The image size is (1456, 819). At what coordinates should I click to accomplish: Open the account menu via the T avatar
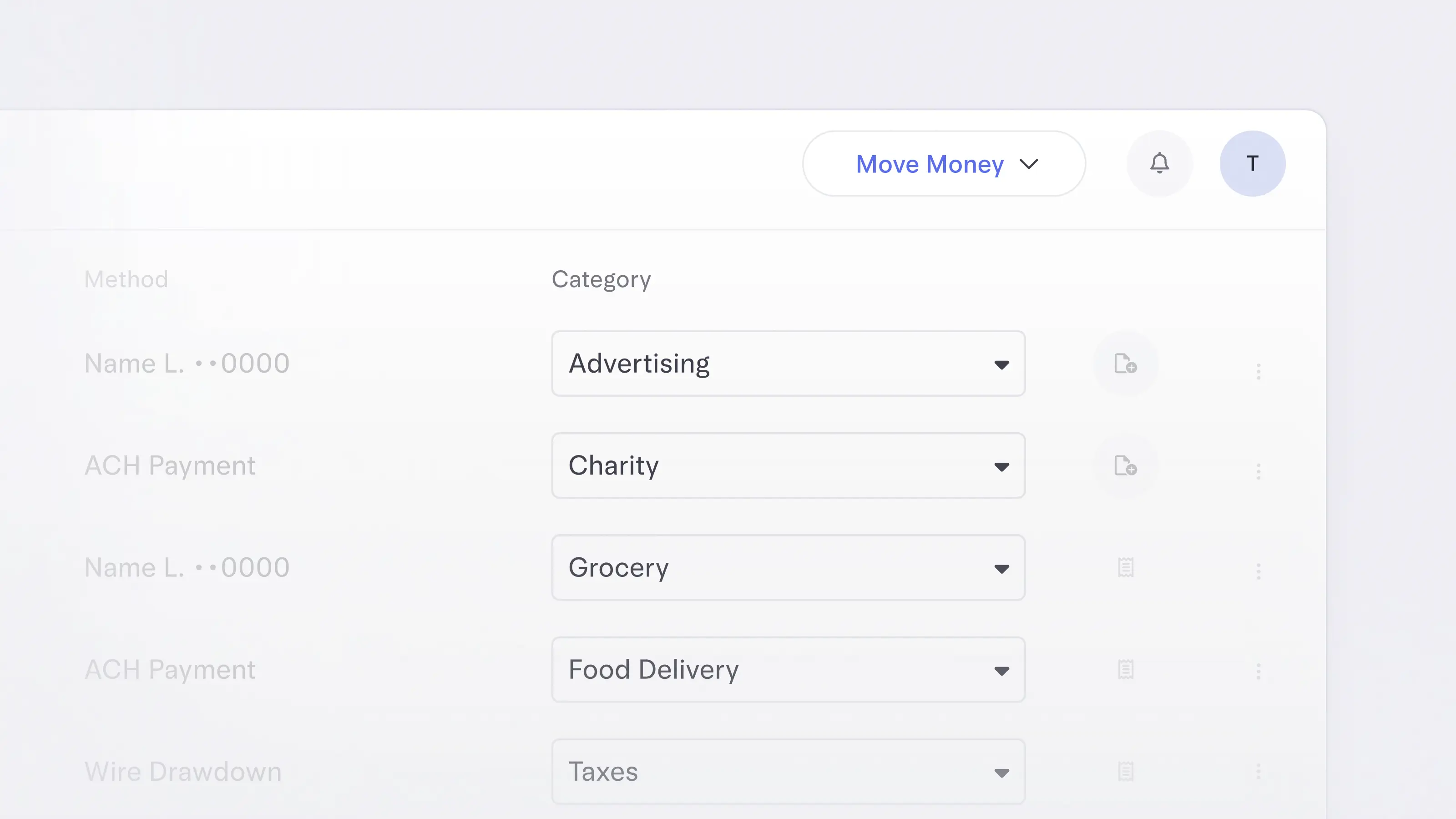point(1253,163)
